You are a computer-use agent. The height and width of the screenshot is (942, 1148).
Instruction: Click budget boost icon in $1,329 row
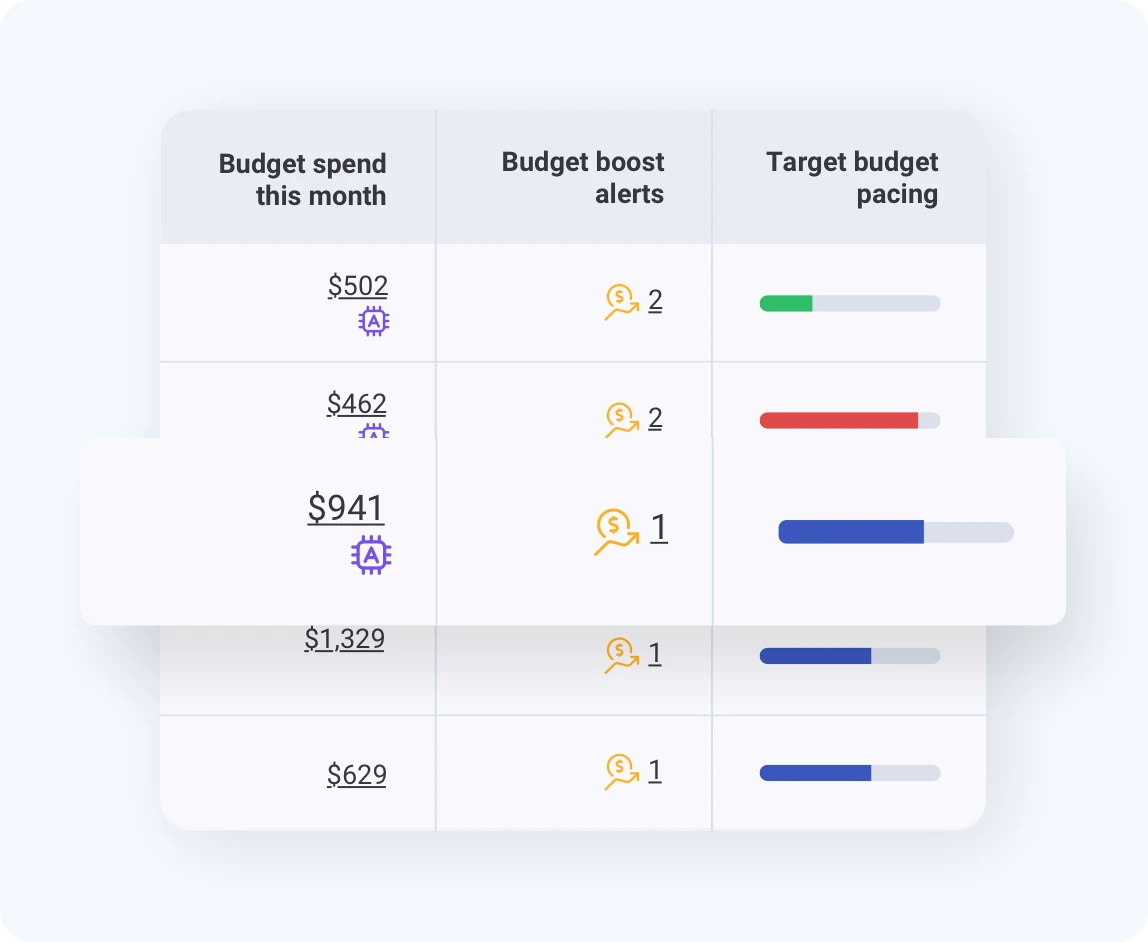tap(621, 656)
